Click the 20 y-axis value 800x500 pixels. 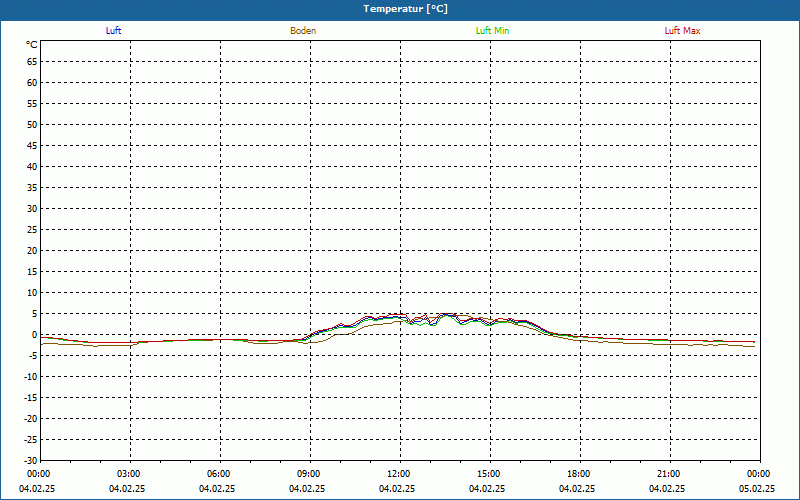point(32,251)
